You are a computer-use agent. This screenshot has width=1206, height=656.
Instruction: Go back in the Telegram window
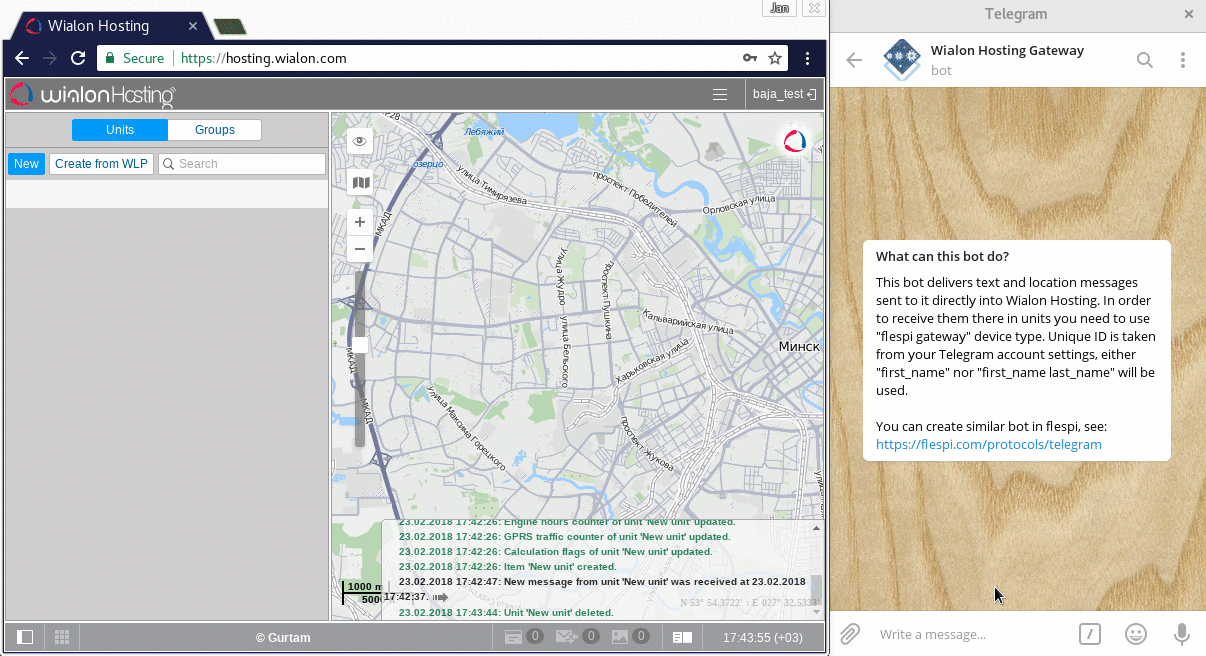854,60
